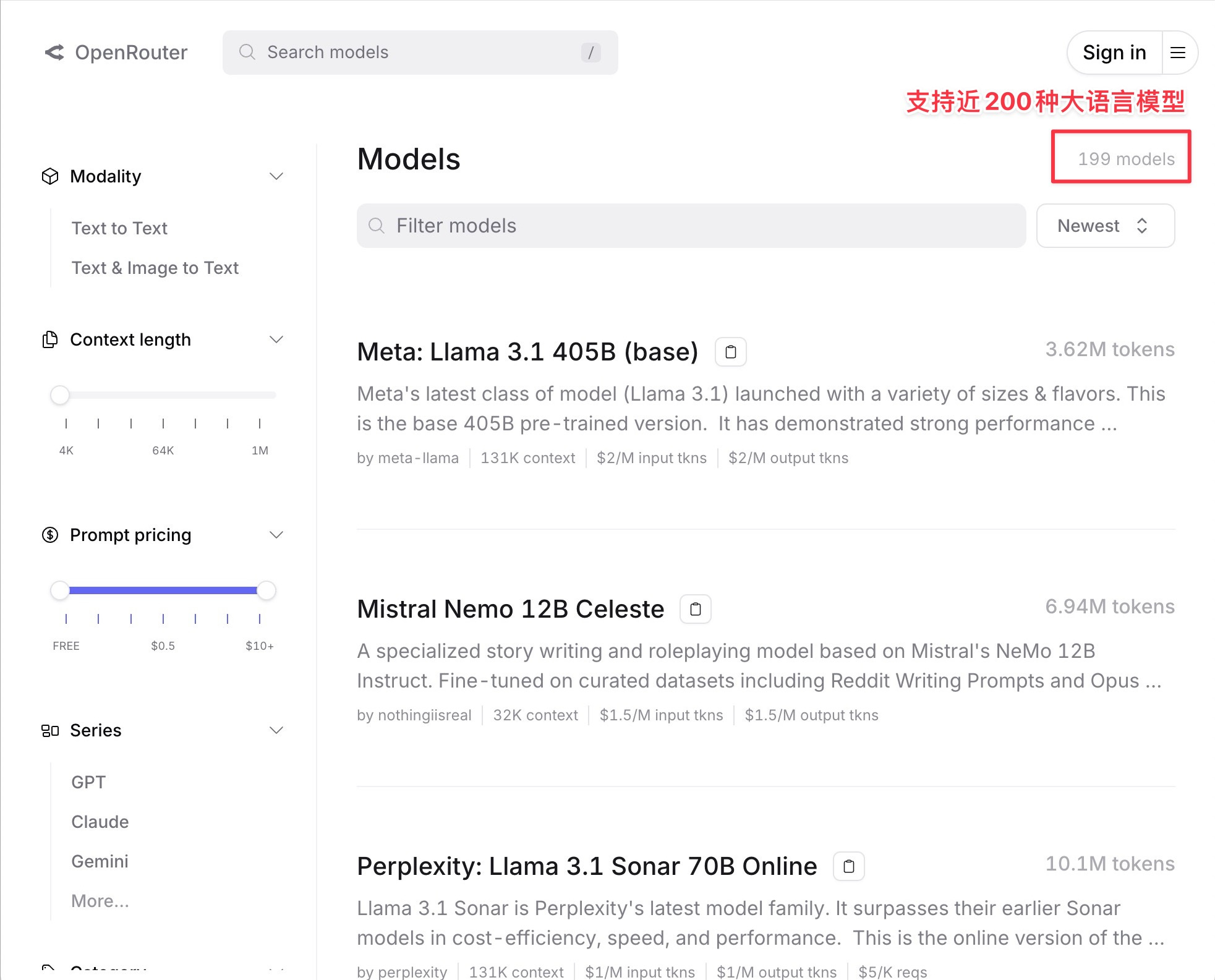Collapse the Modality section chevron

coord(276,176)
